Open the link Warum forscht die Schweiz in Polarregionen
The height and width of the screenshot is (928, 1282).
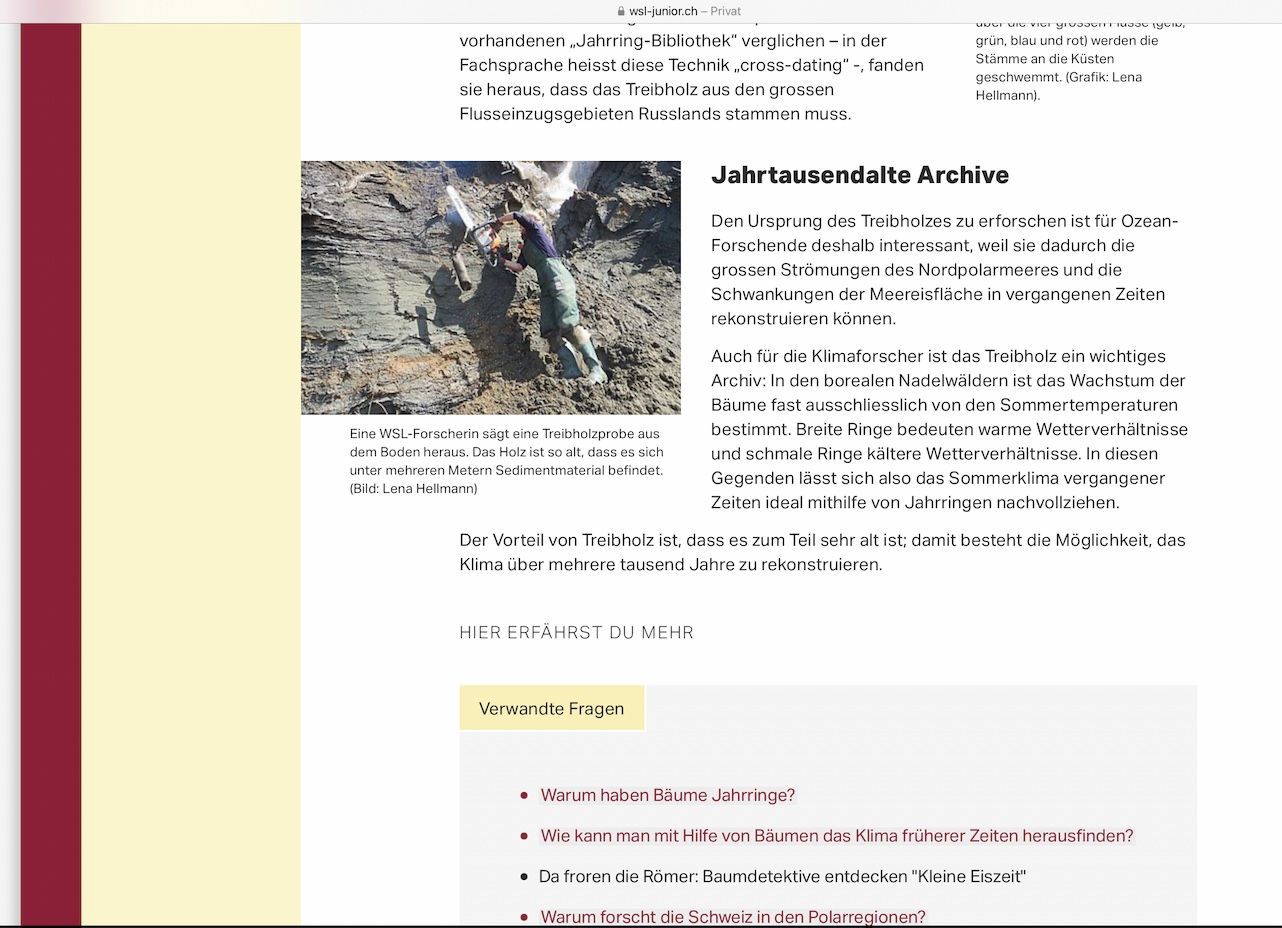click(732, 916)
